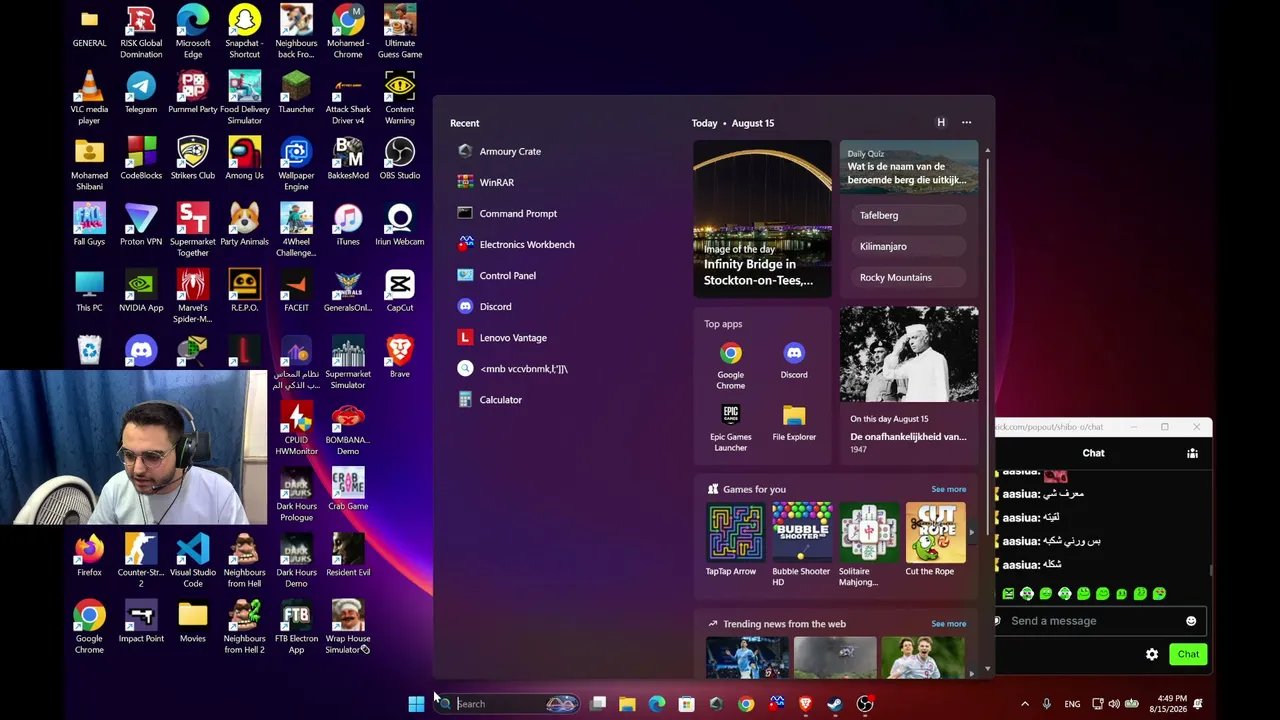Select the NVIDIA App desktop icon
Screen dimensions: 1280x720
141,291
